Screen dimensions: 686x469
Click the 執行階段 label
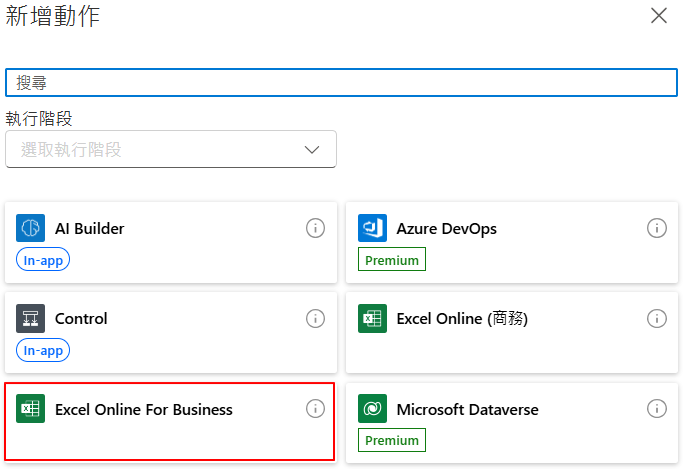click(39, 119)
